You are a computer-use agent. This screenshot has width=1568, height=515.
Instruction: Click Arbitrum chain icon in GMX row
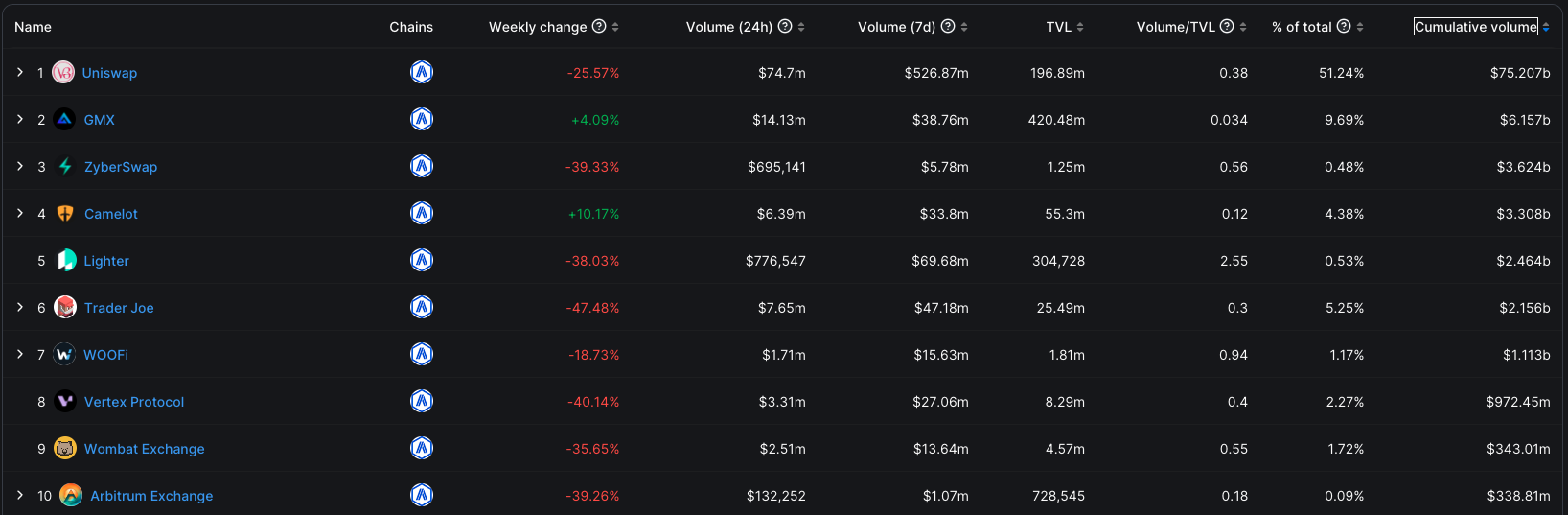tap(422, 119)
